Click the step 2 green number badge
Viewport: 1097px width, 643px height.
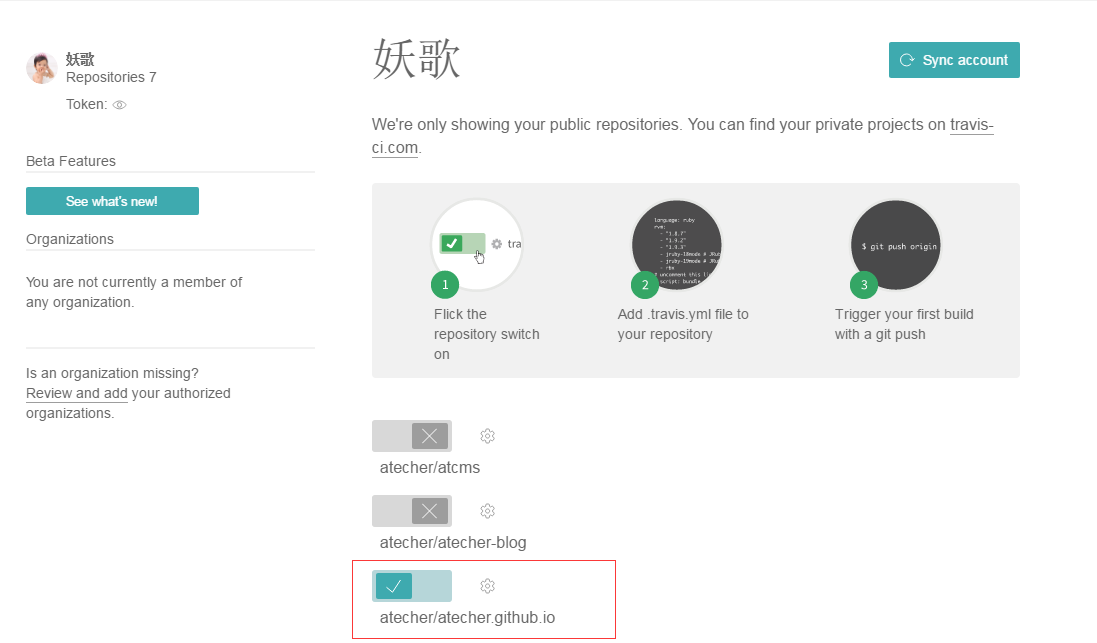[x=645, y=285]
